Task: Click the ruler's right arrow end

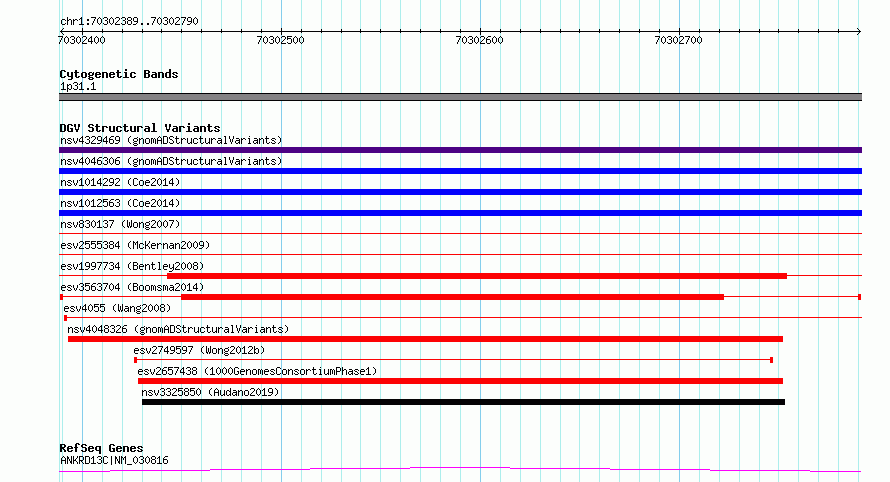Action: [x=859, y=31]
